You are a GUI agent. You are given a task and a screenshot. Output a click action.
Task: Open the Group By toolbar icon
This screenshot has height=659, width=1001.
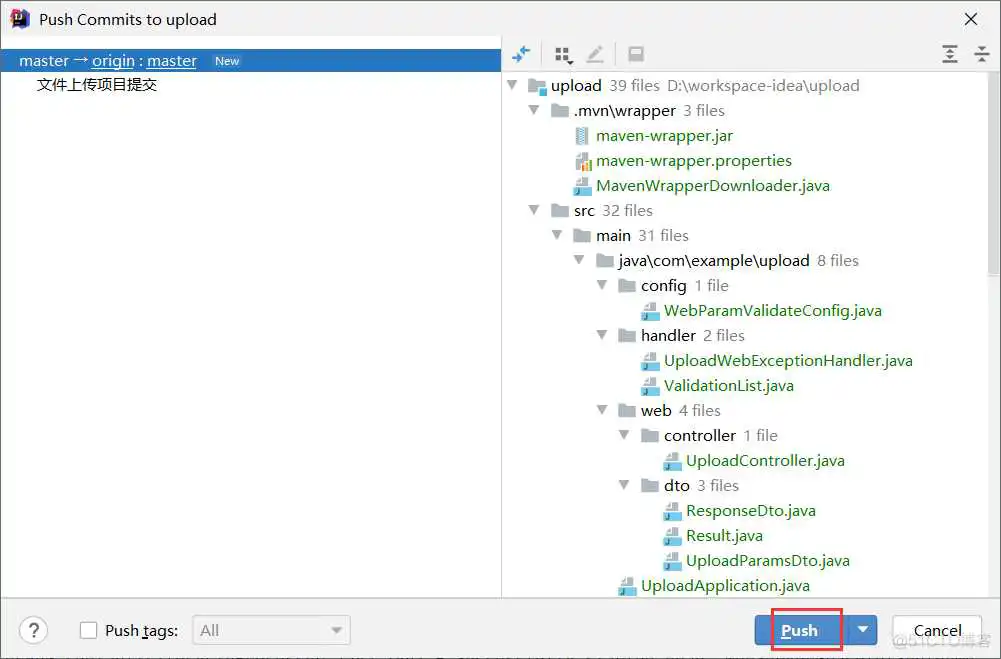tap(563, 54)
